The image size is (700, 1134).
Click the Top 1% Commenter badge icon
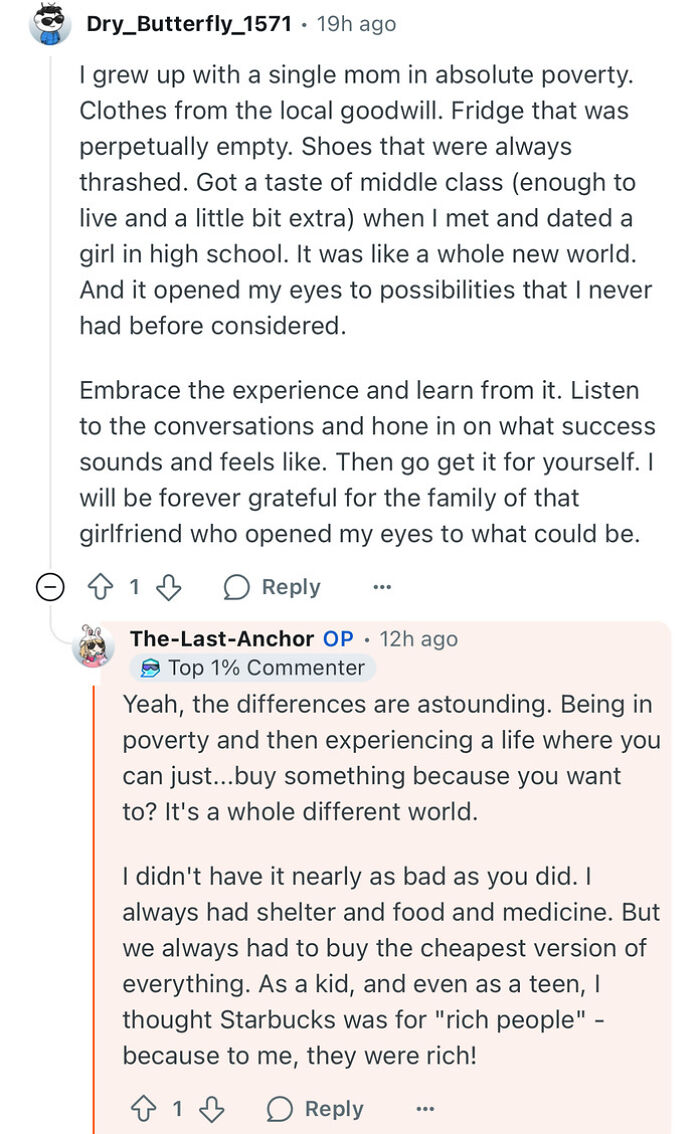150,668
